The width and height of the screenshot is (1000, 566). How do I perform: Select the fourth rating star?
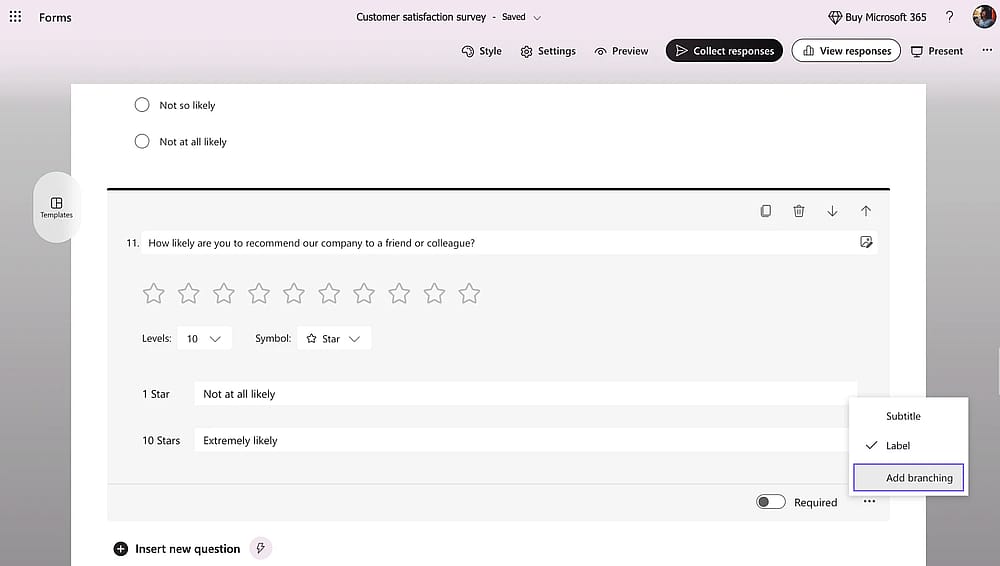(x=259, y=294)
